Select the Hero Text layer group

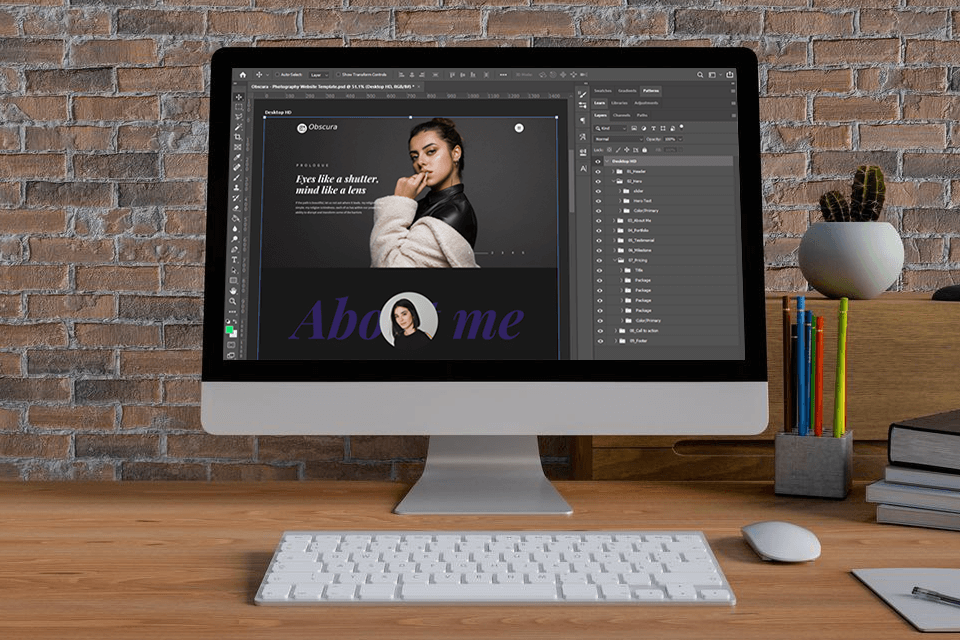click(672, 201)
